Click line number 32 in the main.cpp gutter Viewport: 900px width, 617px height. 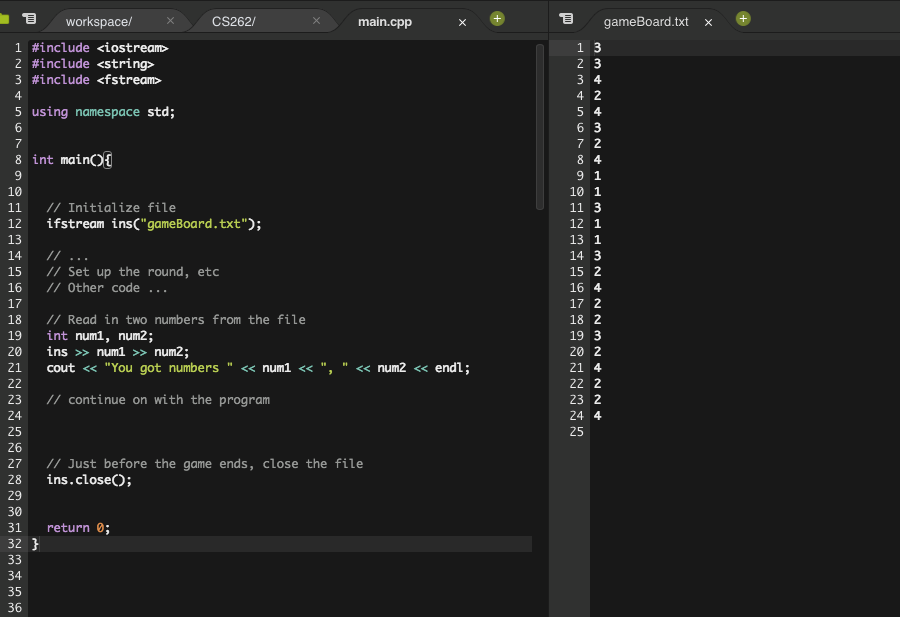14,544
